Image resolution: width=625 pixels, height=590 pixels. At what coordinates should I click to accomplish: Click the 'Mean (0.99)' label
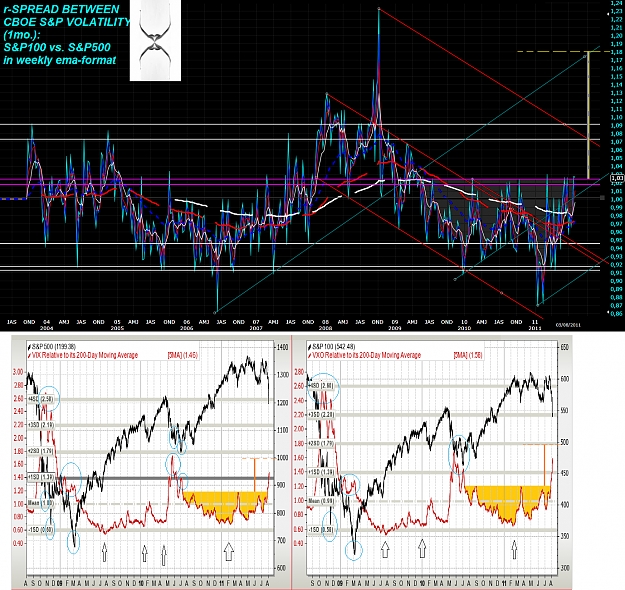pyautogui.click(x=321, y=501)
